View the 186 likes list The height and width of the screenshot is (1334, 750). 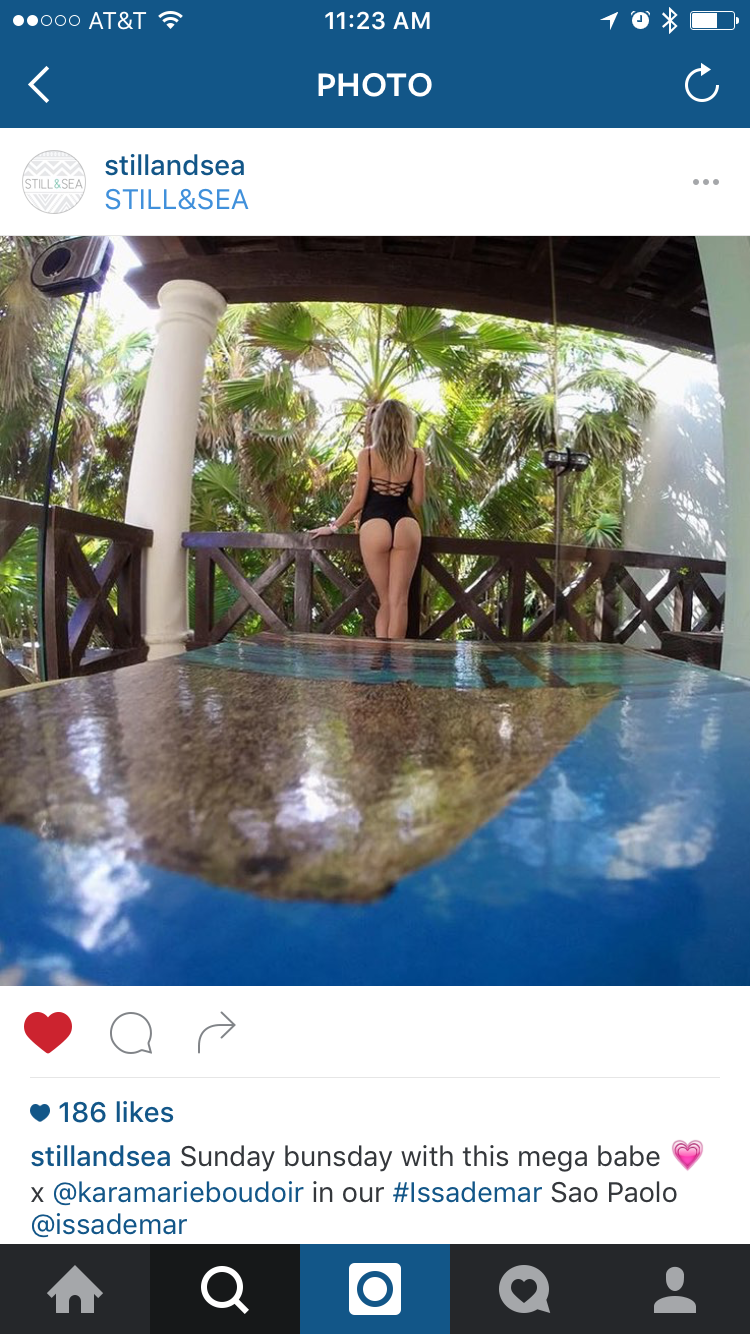[102, 1112]
